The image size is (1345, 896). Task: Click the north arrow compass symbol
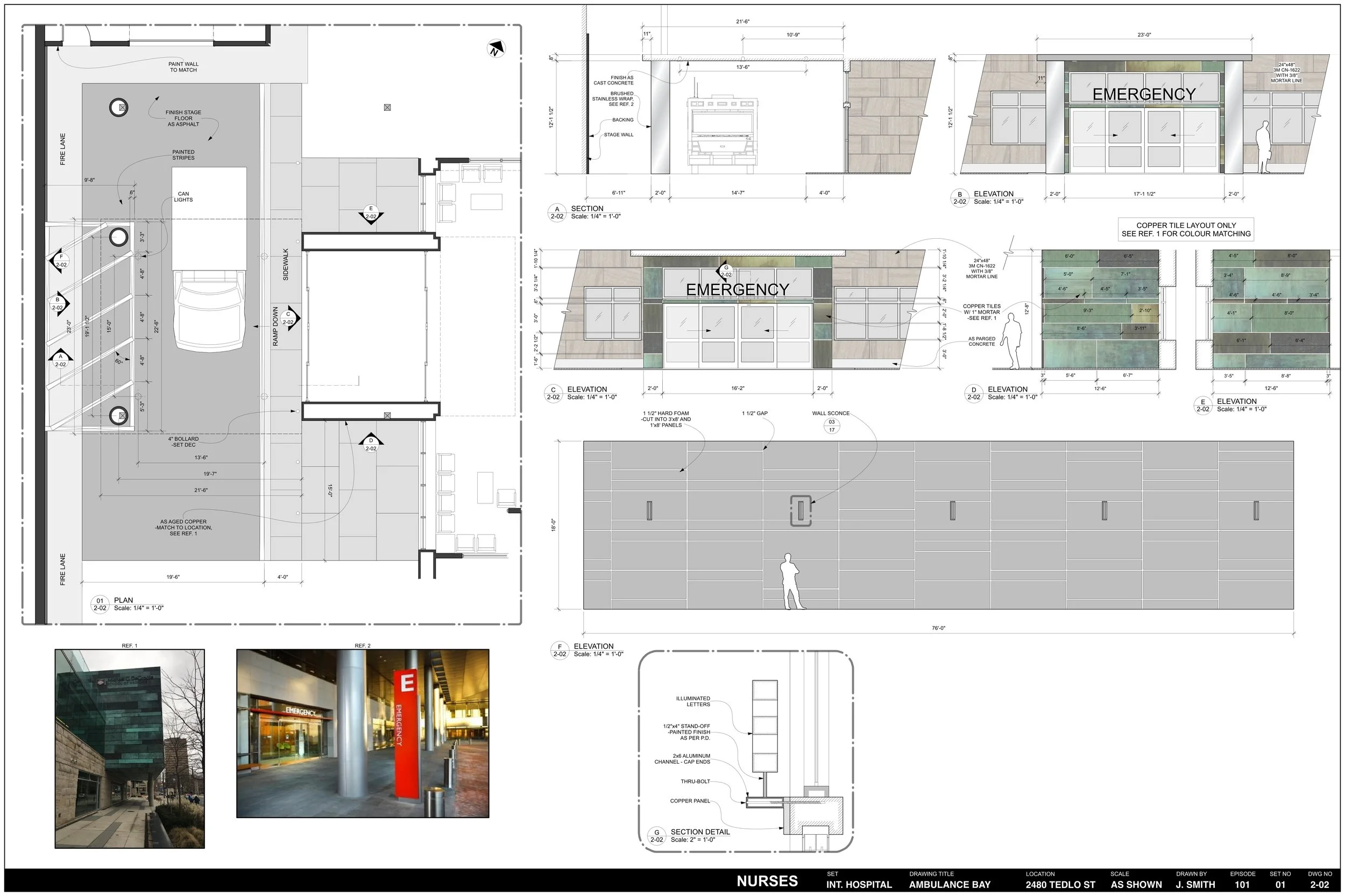[x=495, y=48]
